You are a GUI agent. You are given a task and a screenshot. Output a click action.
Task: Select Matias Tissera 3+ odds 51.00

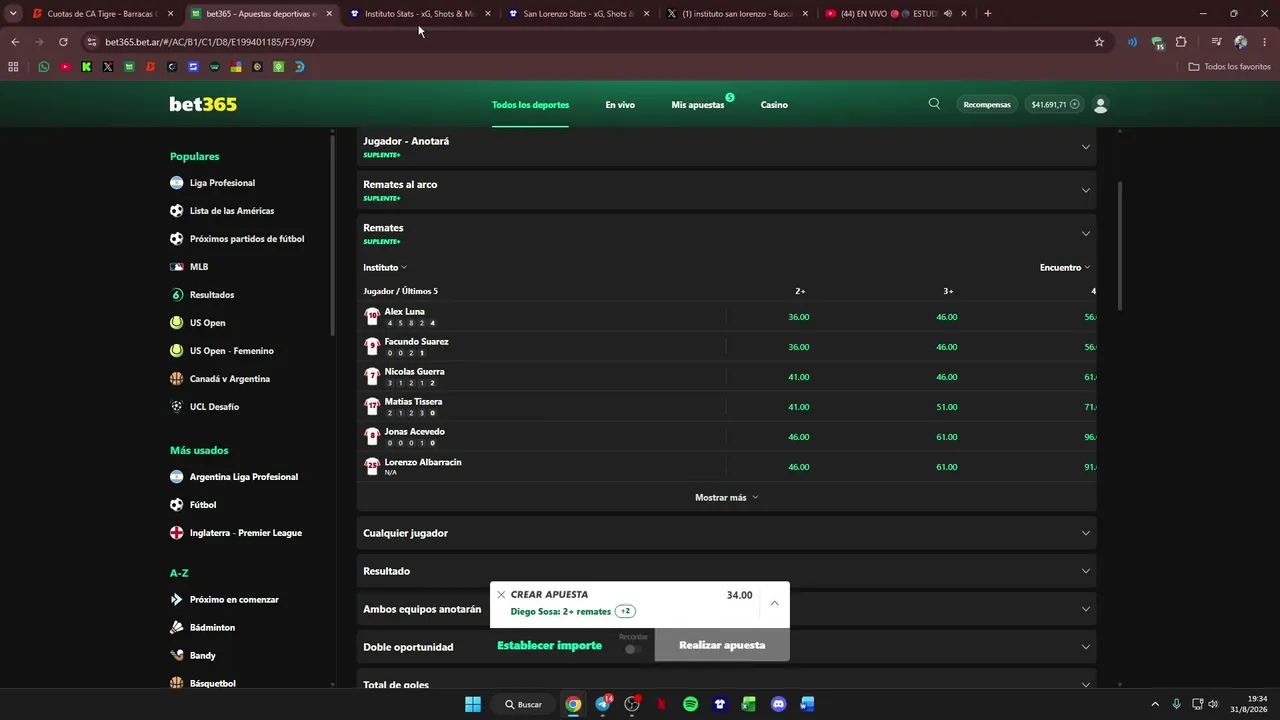(x=946, y=407)
